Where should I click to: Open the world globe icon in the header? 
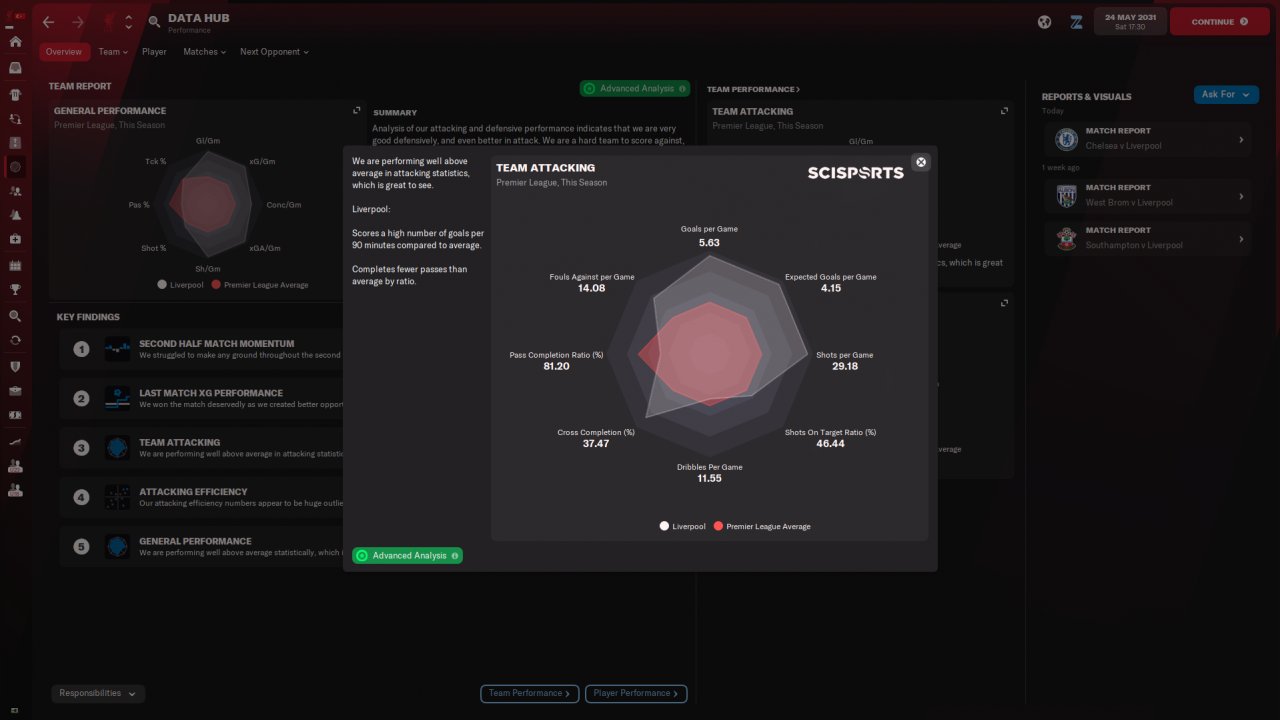click(1044, 22)
